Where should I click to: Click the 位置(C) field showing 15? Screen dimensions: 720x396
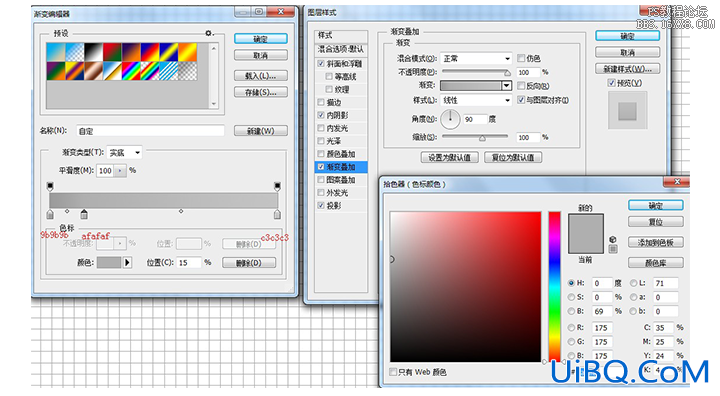click(189, 262)
